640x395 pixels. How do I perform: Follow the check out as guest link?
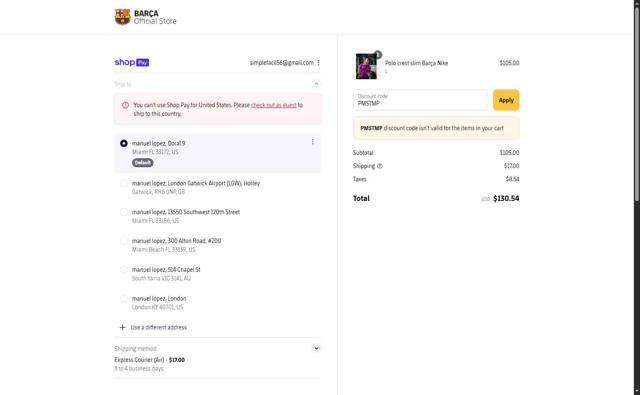coord(273,105)
